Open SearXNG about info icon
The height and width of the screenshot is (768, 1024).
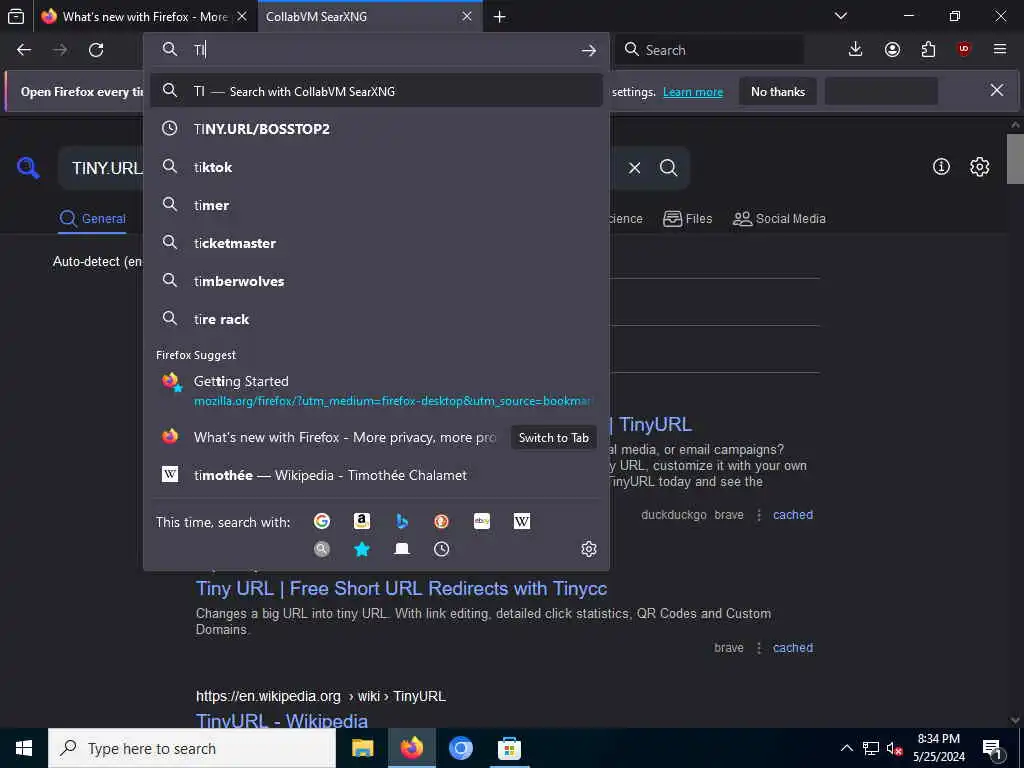tap(941, 167)
